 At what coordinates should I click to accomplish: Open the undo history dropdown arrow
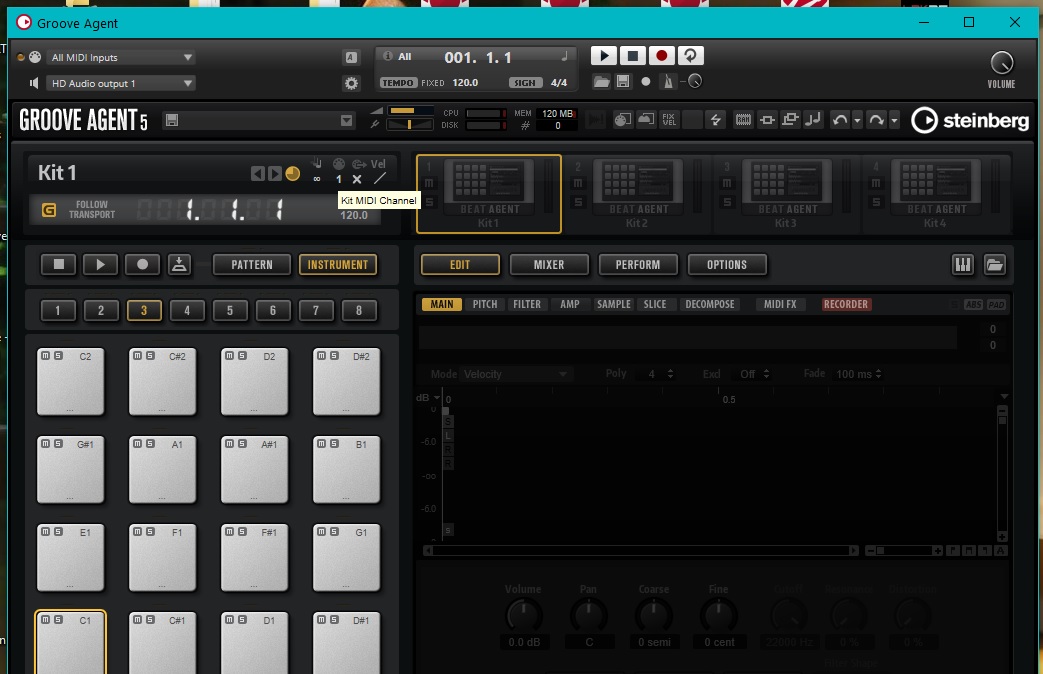coord(857,120)
